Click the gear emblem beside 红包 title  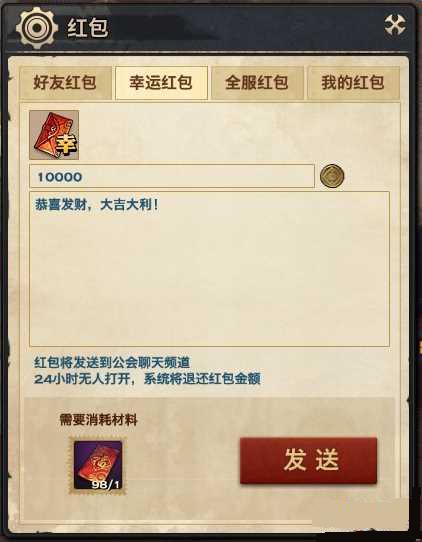[37, 28]
